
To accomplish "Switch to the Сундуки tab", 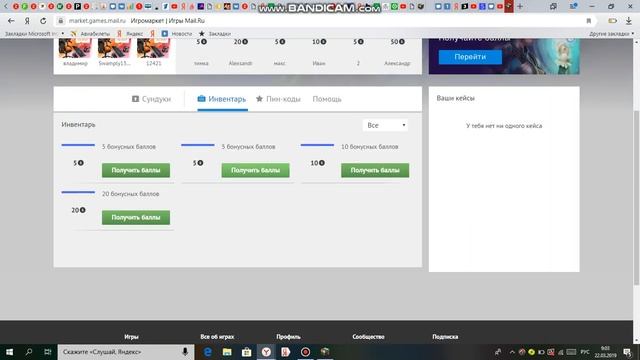I will click(151, 99).
